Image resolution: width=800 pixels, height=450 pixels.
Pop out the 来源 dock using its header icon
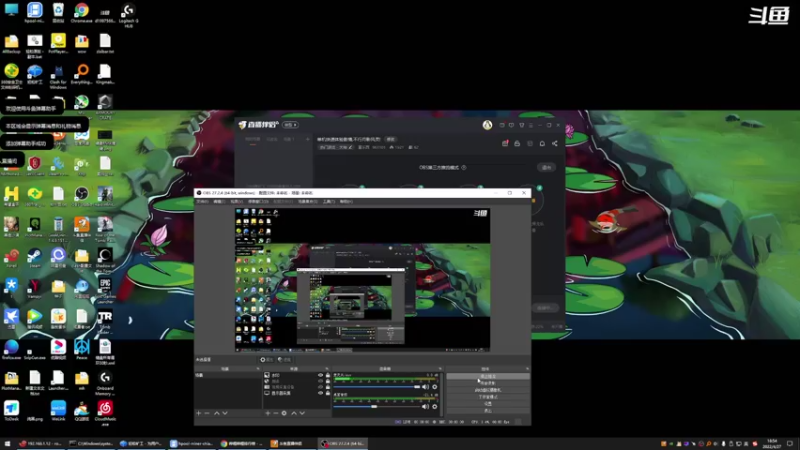click(327, 368)
